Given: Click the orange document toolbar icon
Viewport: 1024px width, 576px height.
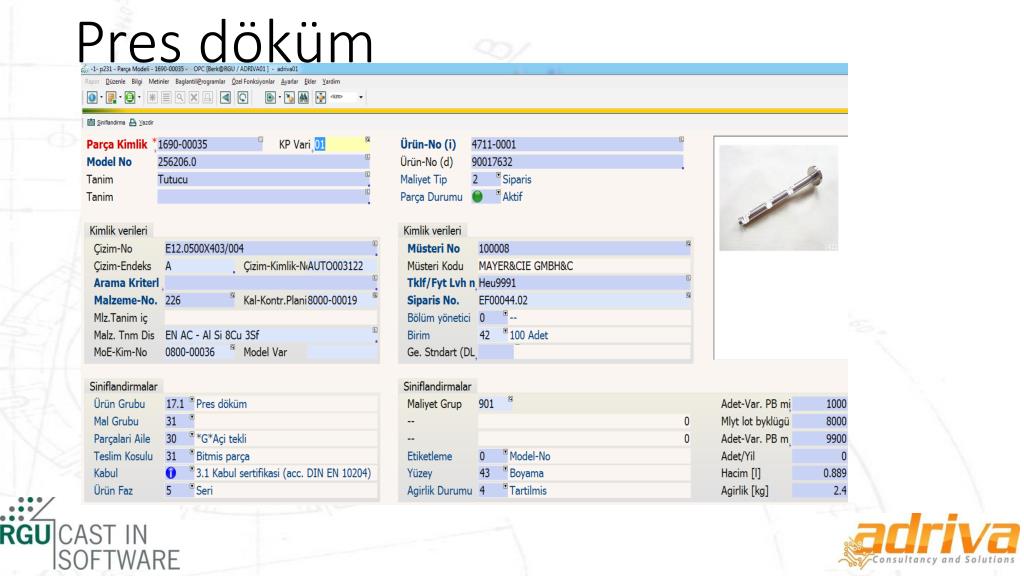Looking at the screenshot, I should tap(111, 97).
